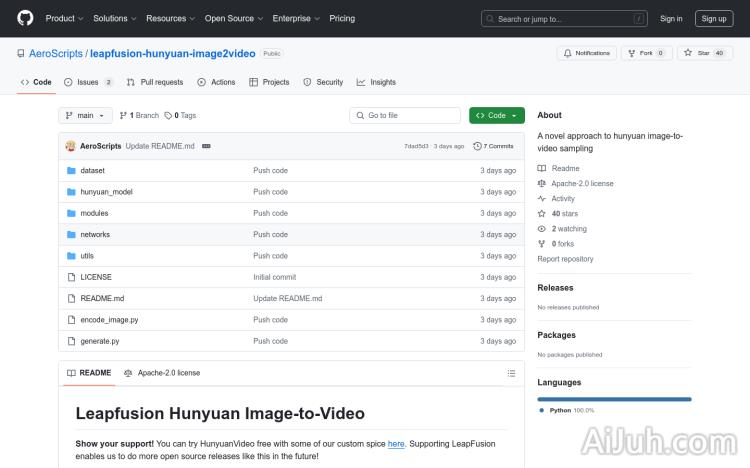This screenshot has height=468, width=750.
Task: Open the Packages heading link
Action: pos(556,335)
